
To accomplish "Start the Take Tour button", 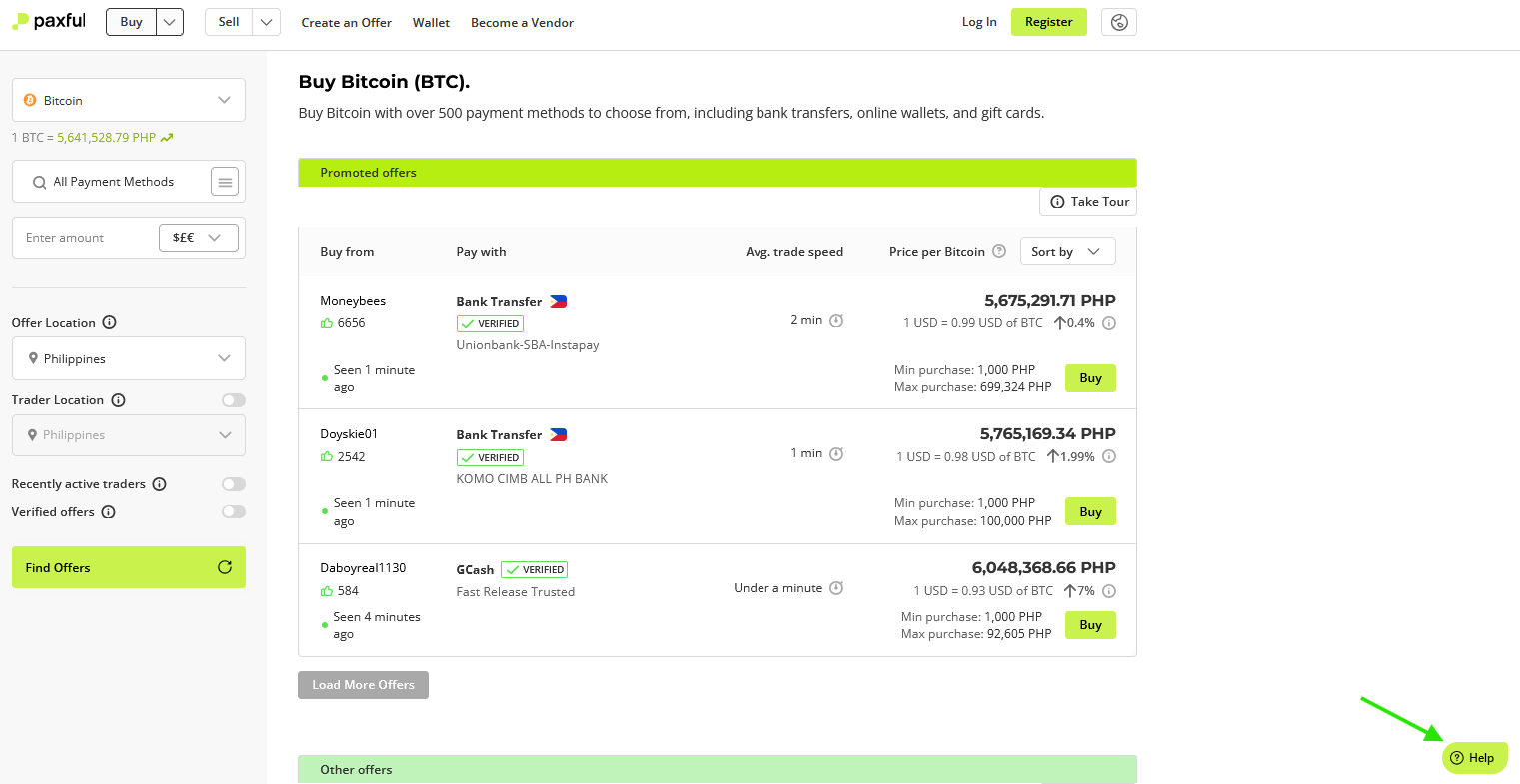I will pyautogui.click(x=1088, y=202).
